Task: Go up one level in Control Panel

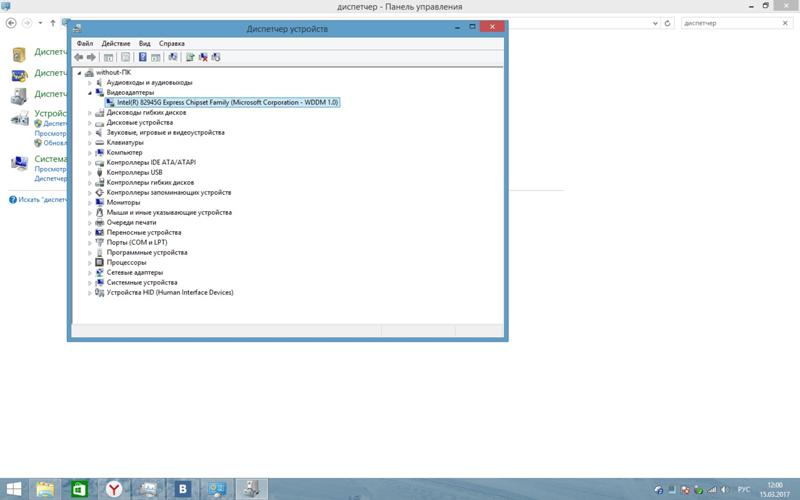Action: 53,23
